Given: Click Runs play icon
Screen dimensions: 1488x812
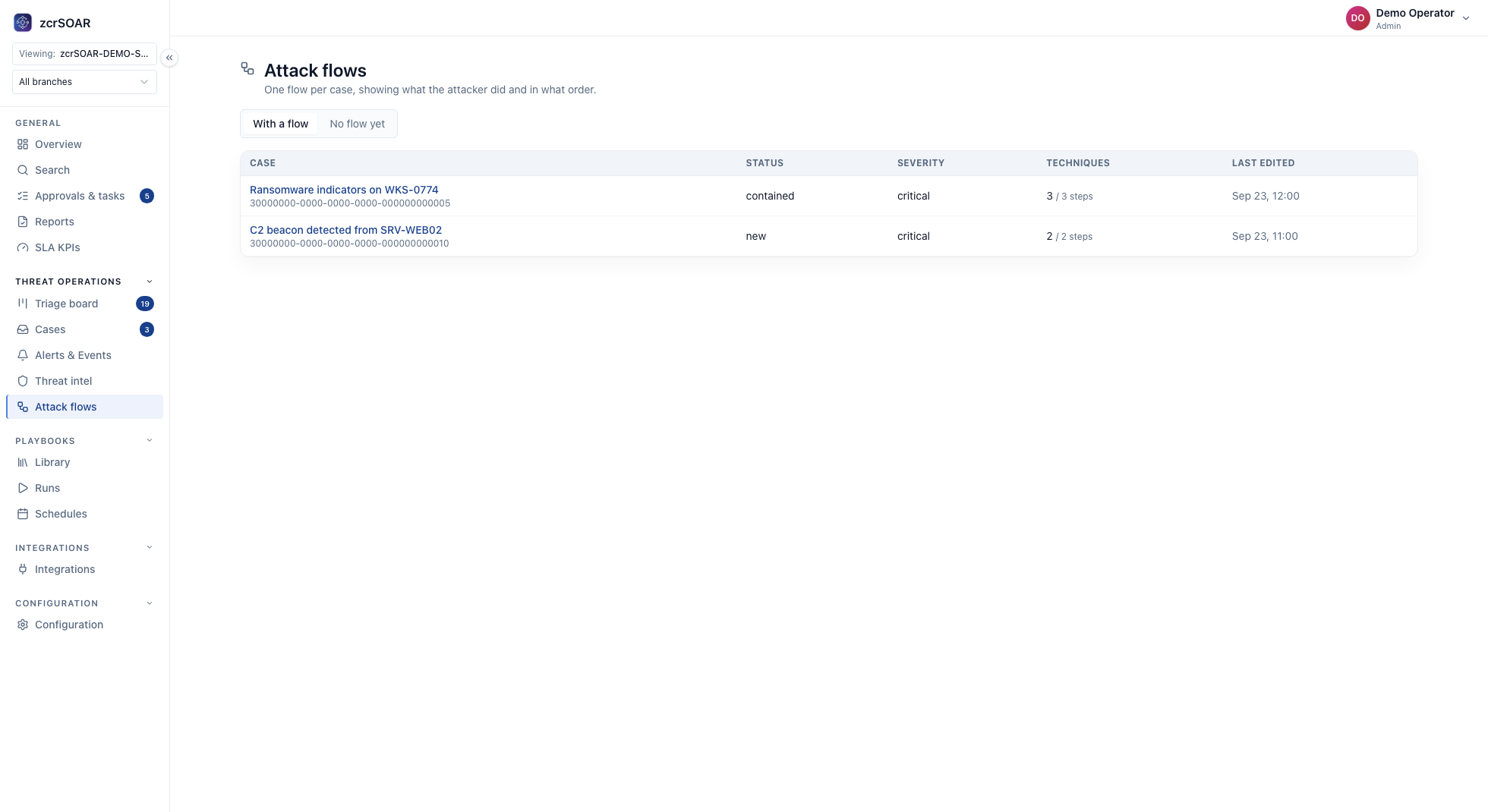Looking at the screenshot, I should coord(23,488).
